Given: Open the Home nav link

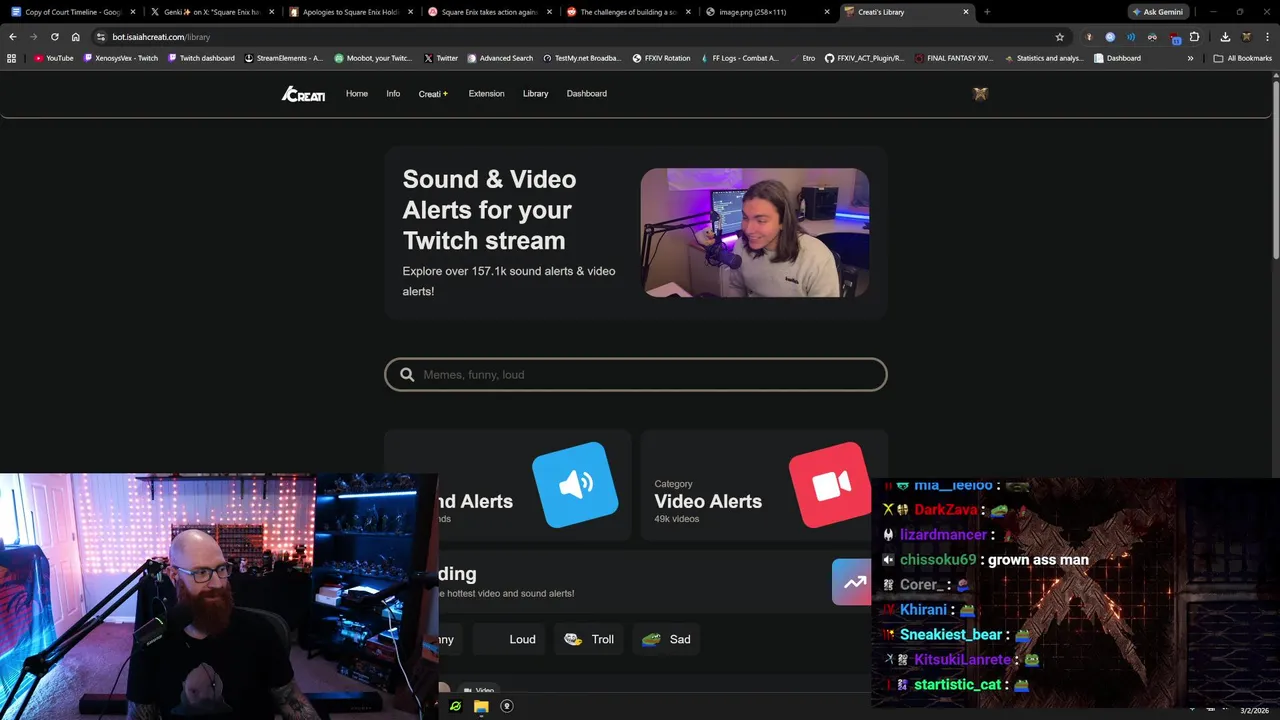Looking at the screenshot, I should pos(357,94).
